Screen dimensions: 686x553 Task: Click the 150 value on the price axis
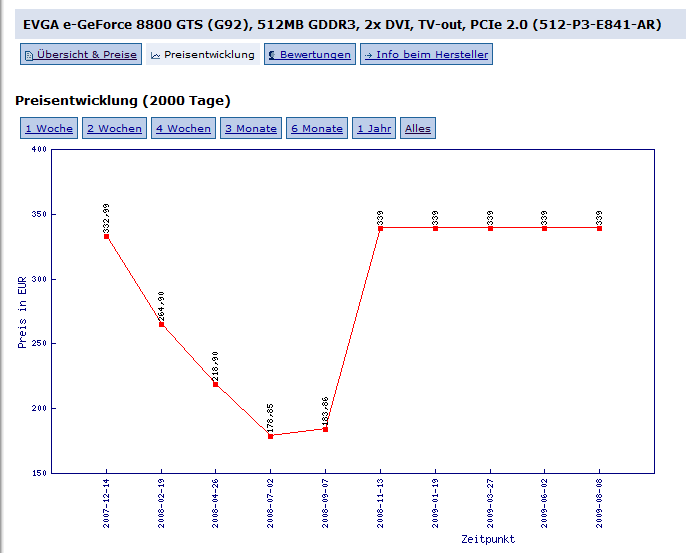coord(39,473)
